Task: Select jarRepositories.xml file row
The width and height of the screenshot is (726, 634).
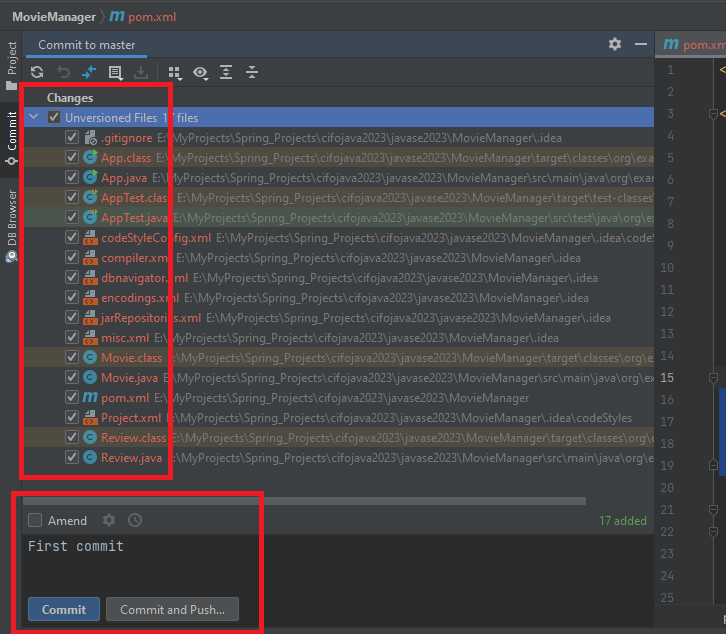Action: click(x=339, y=317)
